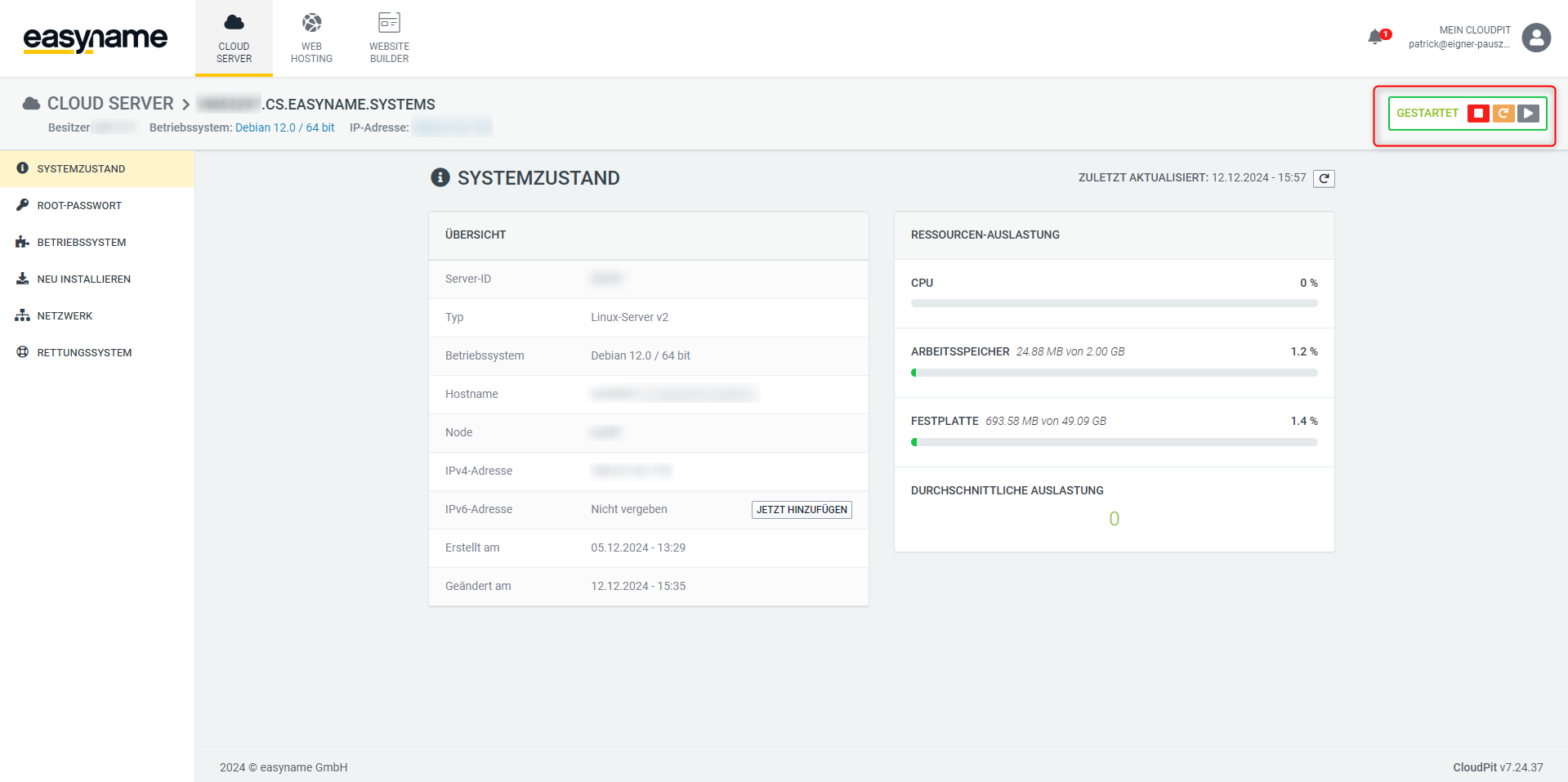Open the Rettungssystem sidebar entry

(84, 353)
